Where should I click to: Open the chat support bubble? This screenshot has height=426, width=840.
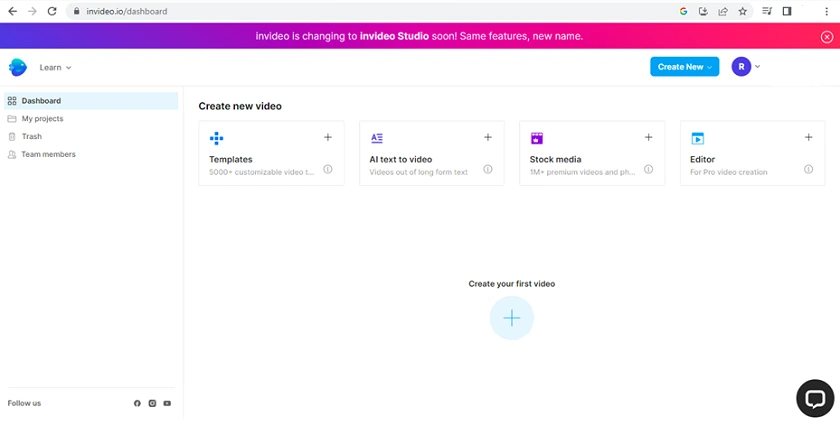[x=815, y=398]
